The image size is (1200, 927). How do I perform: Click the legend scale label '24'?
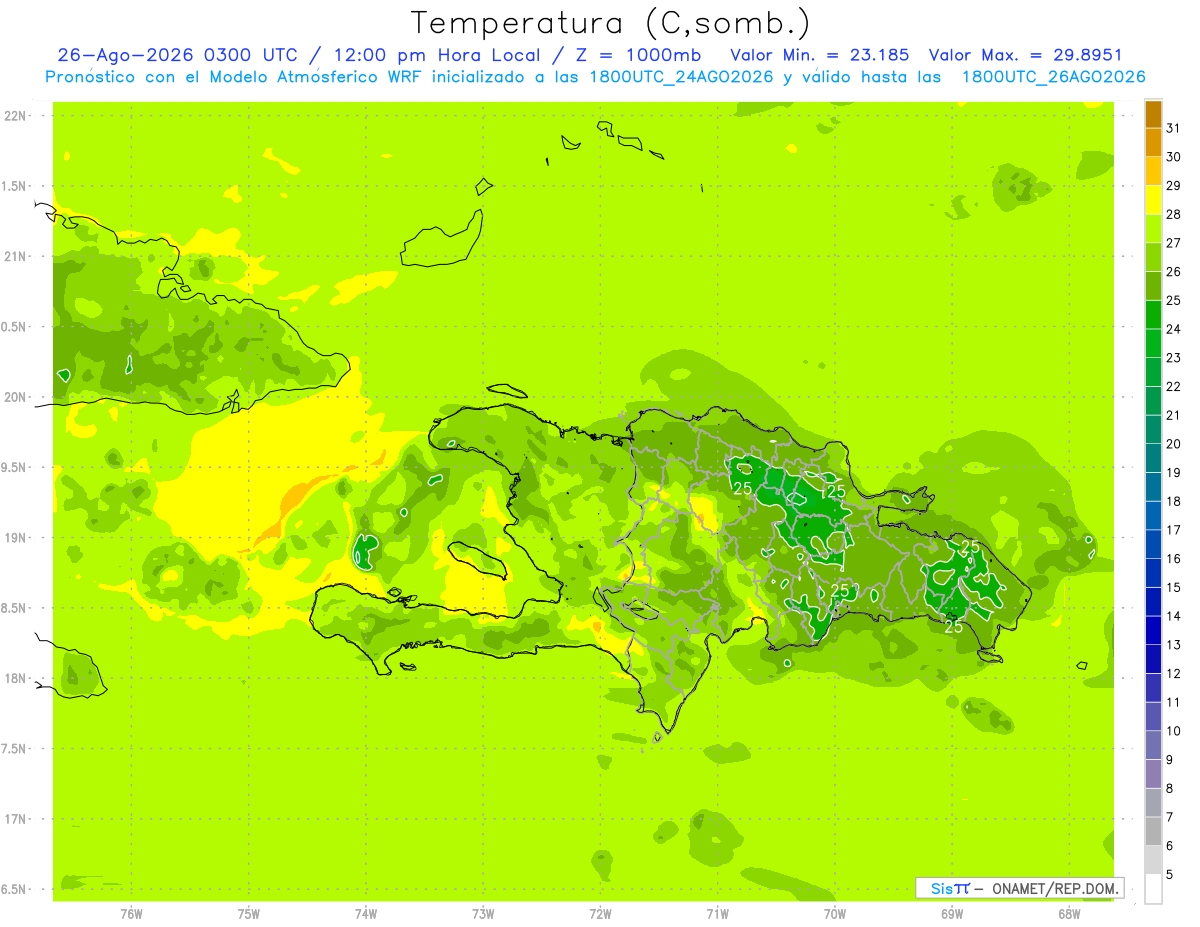1173,329
